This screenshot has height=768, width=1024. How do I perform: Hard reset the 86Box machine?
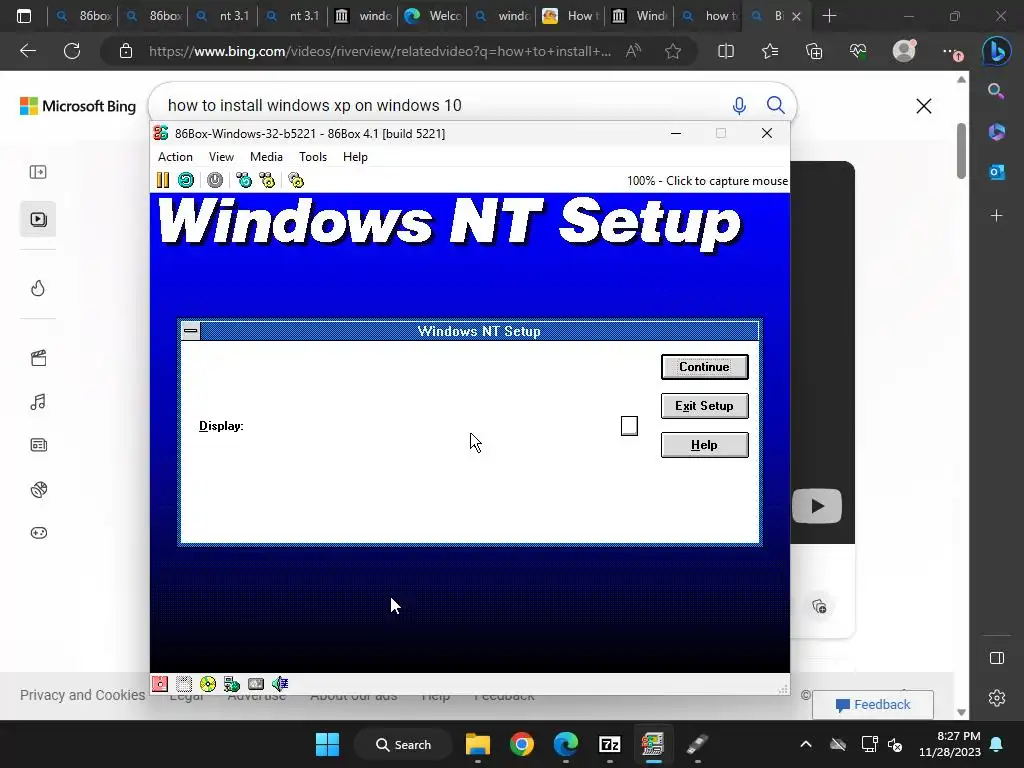point(186,180)
